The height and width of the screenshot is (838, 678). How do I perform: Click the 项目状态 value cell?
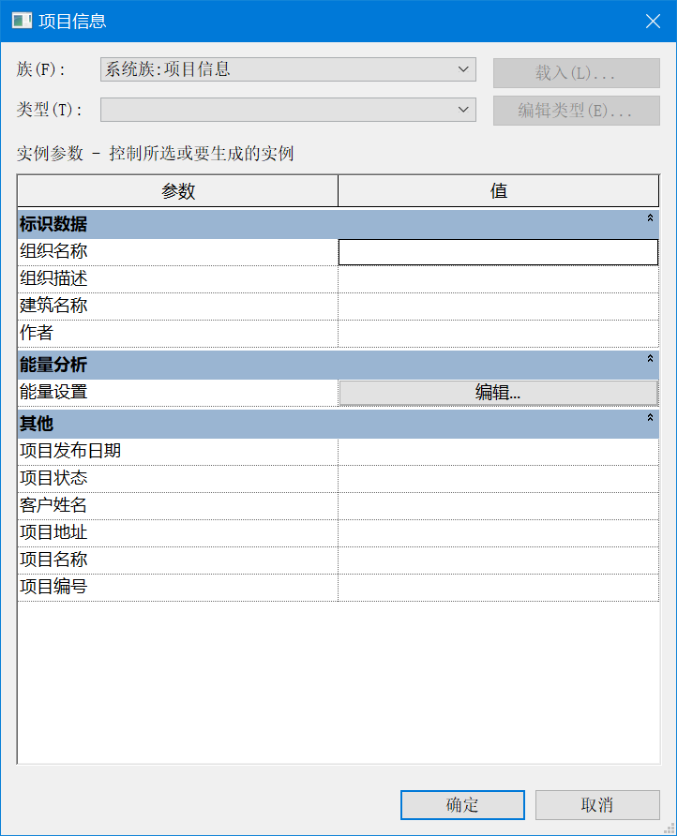point(498,479)
